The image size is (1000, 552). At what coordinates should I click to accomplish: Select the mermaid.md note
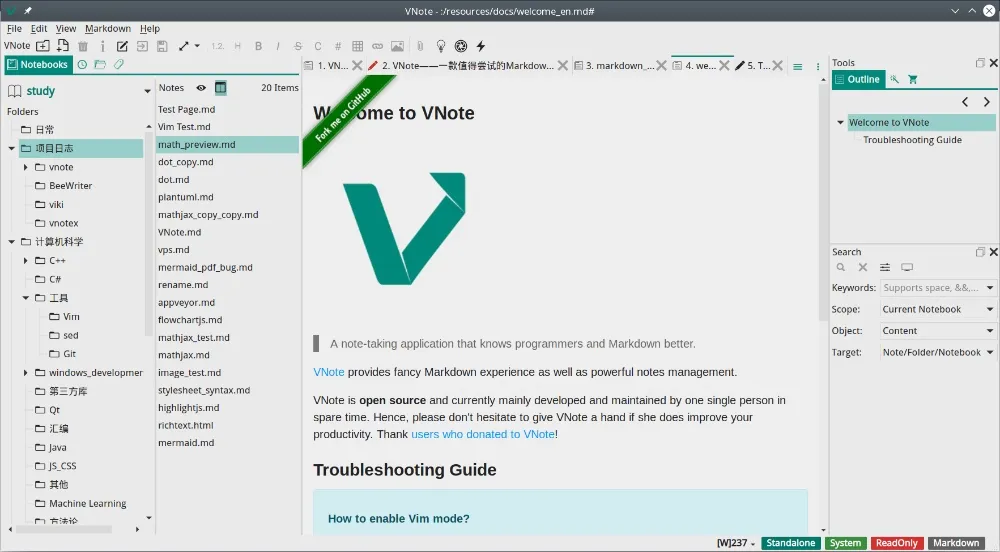point(186,443)
